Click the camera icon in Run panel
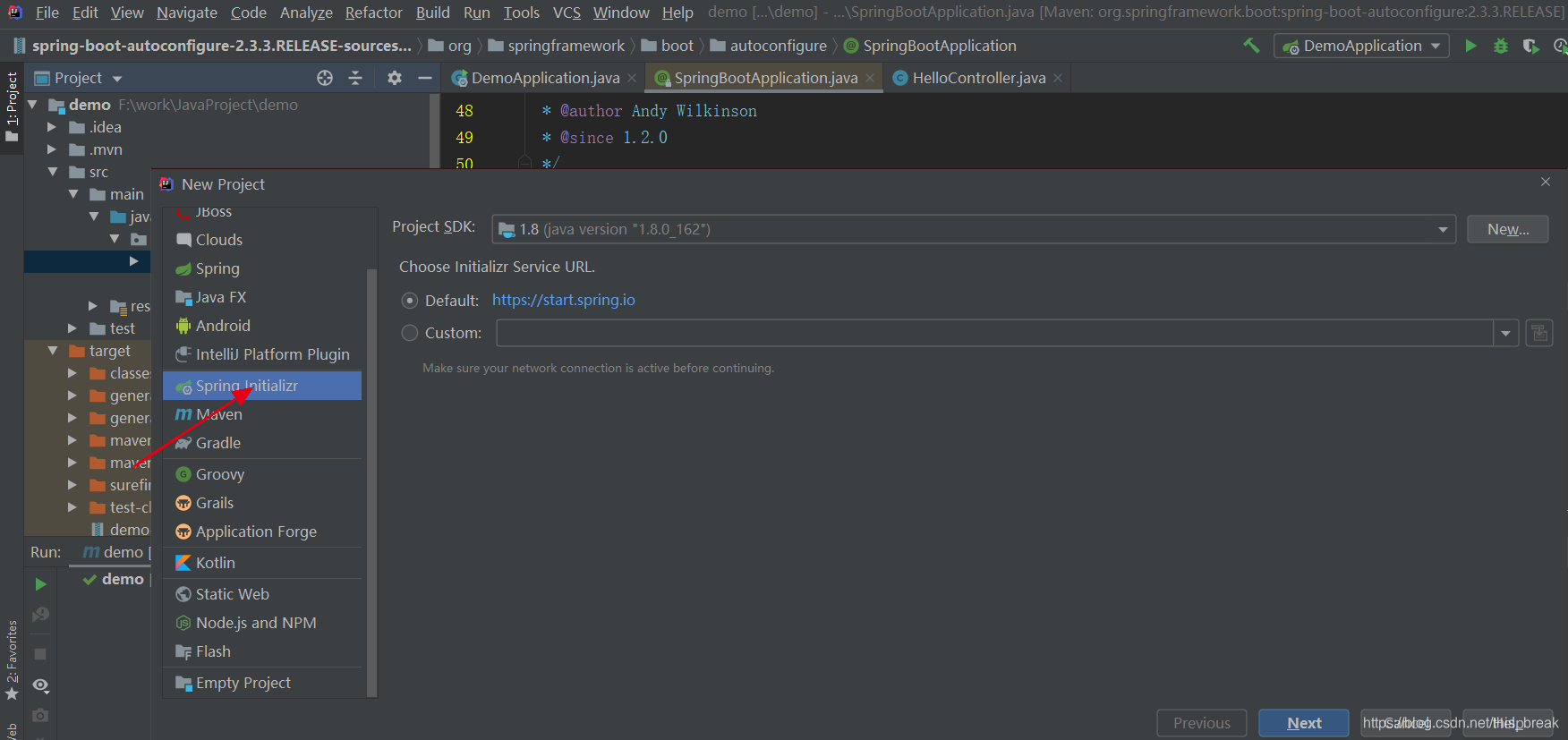This screenshot has height=740, width=1568. click(x=40, y=716)
